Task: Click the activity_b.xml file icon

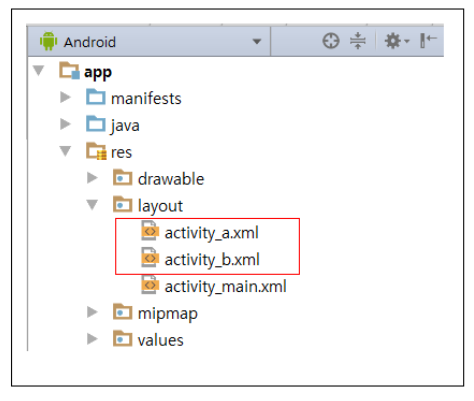Action: 150,257
